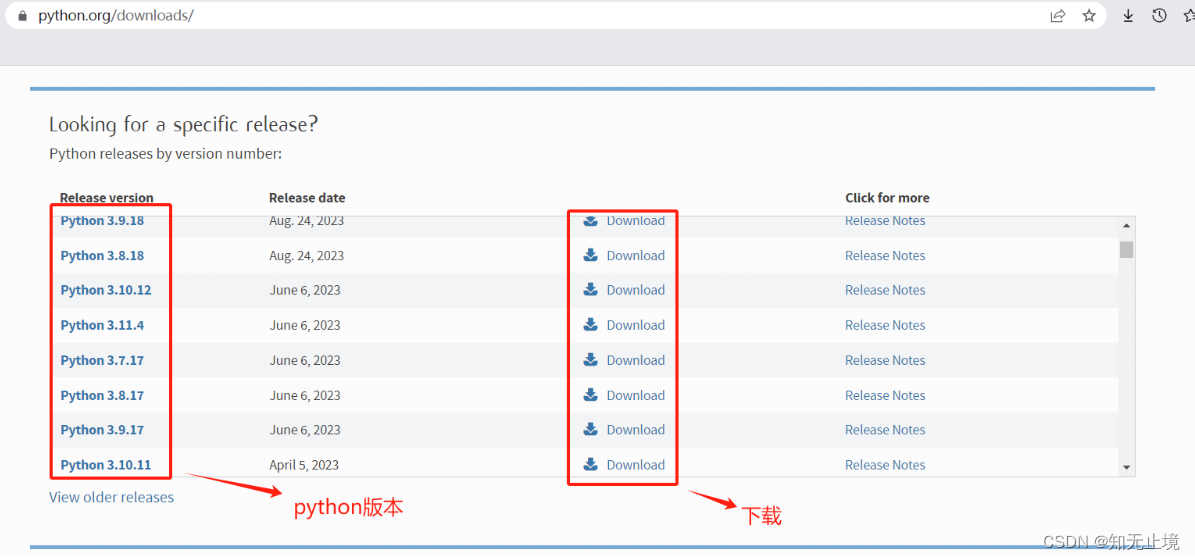
Task: Click download icon for Python 3.10.11
Action: (x=591, y=465)
